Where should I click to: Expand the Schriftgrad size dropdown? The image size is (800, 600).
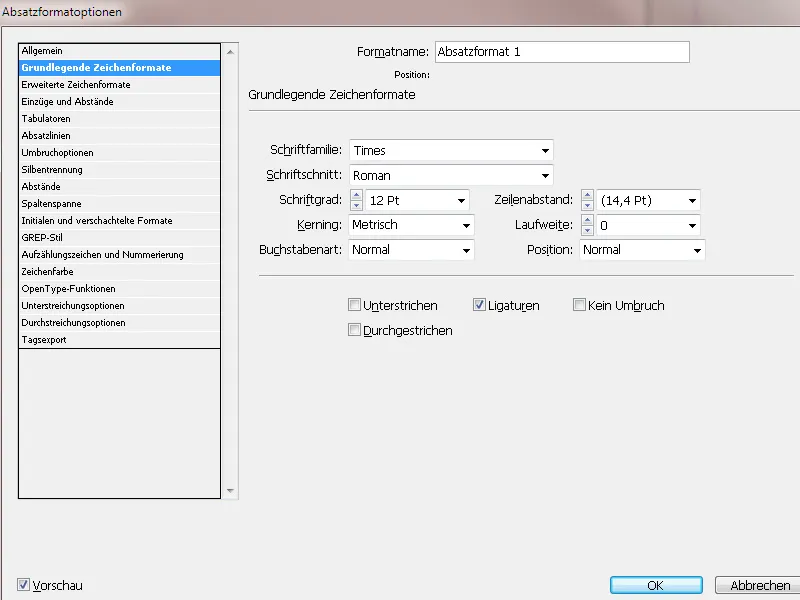(461, 201)
